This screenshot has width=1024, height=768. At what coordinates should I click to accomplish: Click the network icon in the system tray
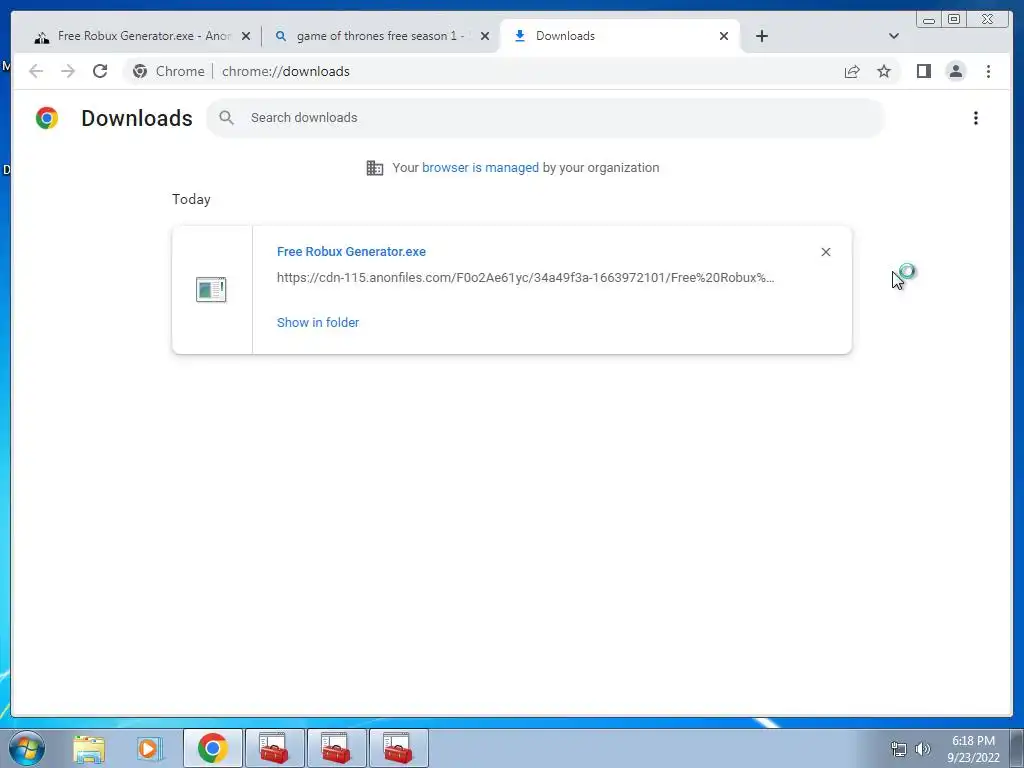[899, 749]
